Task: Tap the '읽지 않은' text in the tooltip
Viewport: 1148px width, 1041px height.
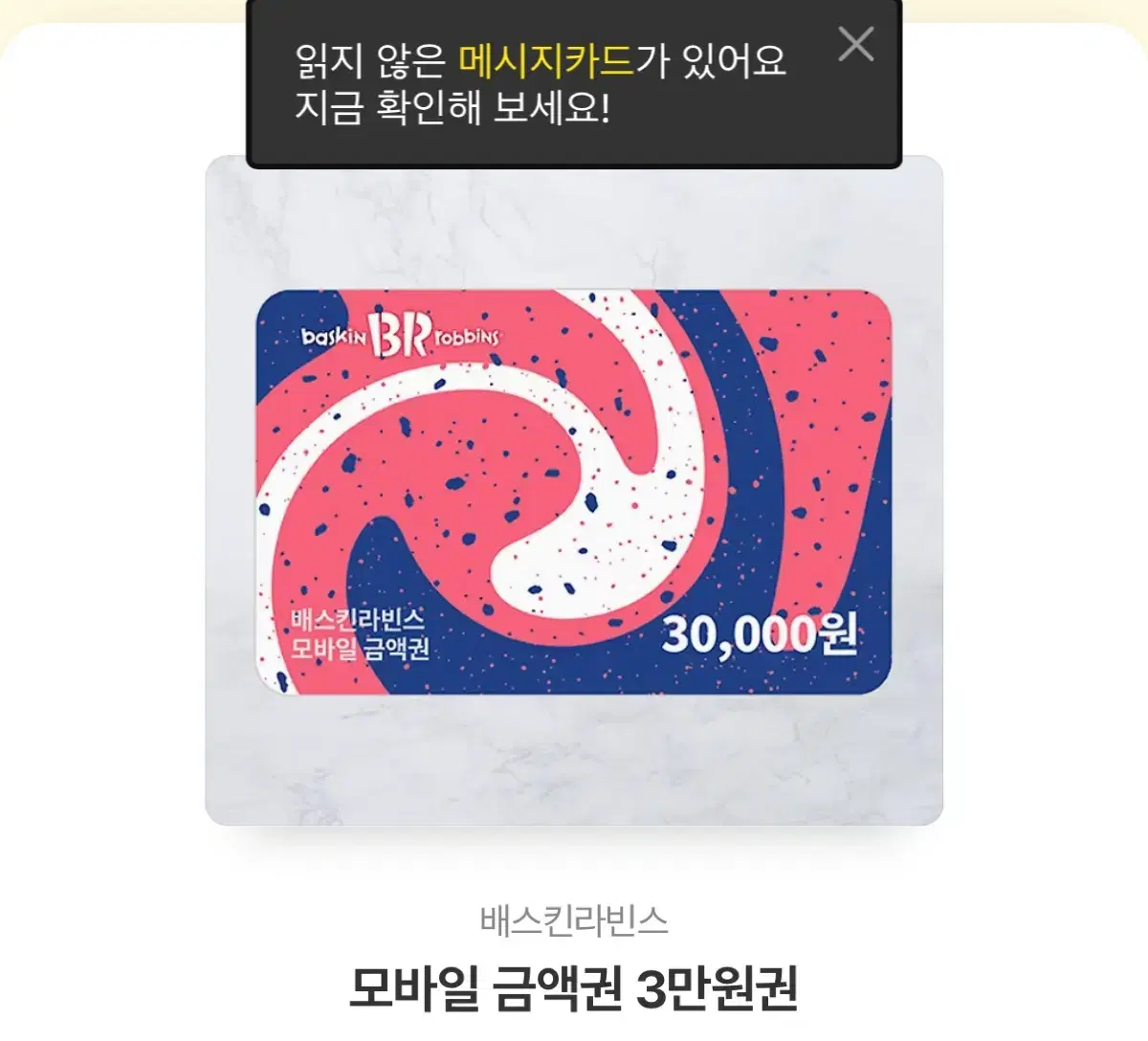Action: [370, 61]
